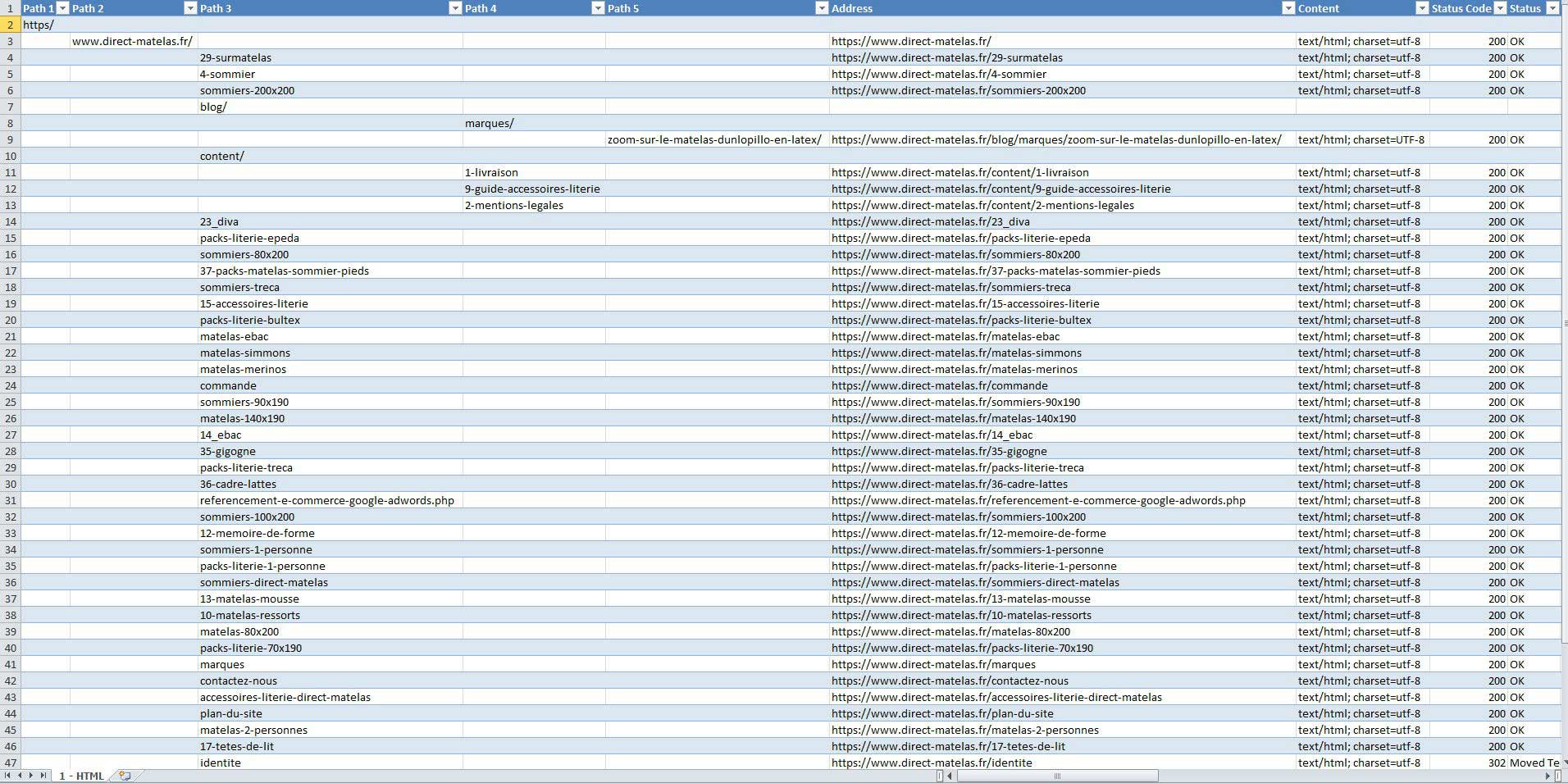Image resolution: width=1568 pixels, height=783 pixels.
Task: Open Address column filter dropdown
Action: (x=1288, y=8)
